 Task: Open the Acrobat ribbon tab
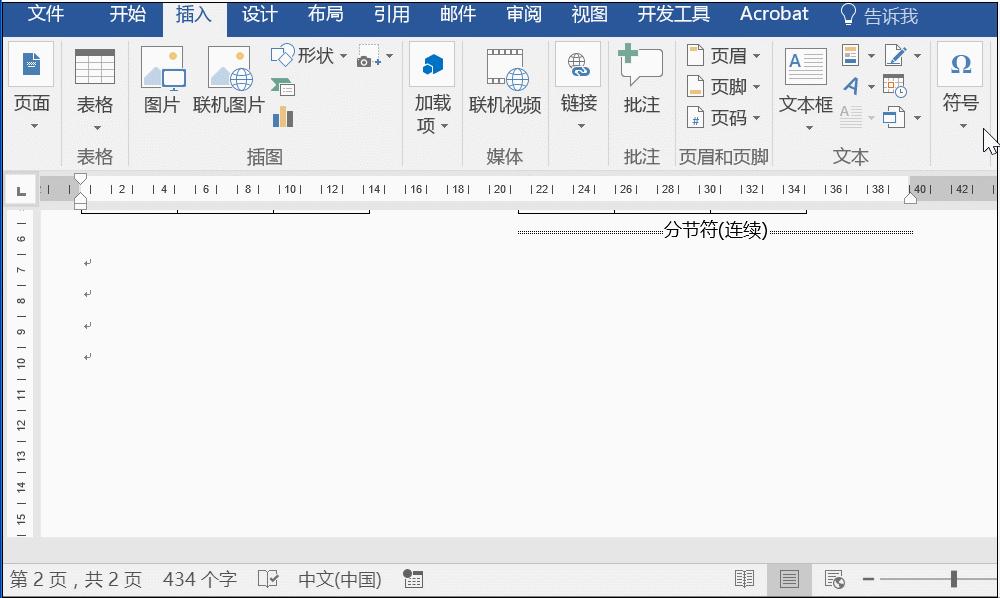point(773,14)
